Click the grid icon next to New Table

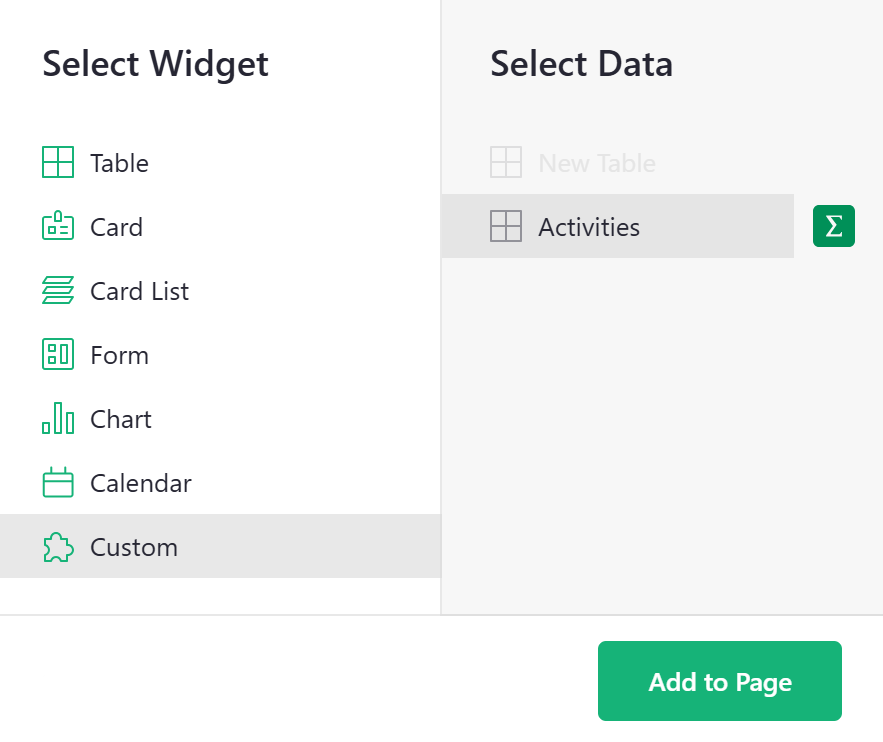tap(506, 162)
